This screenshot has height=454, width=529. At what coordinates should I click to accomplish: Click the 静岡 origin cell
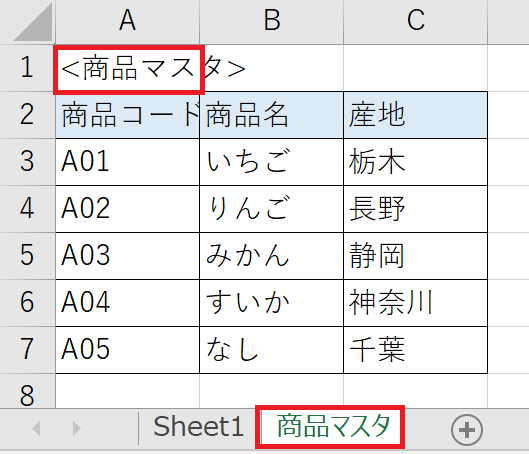click(415, 256)
